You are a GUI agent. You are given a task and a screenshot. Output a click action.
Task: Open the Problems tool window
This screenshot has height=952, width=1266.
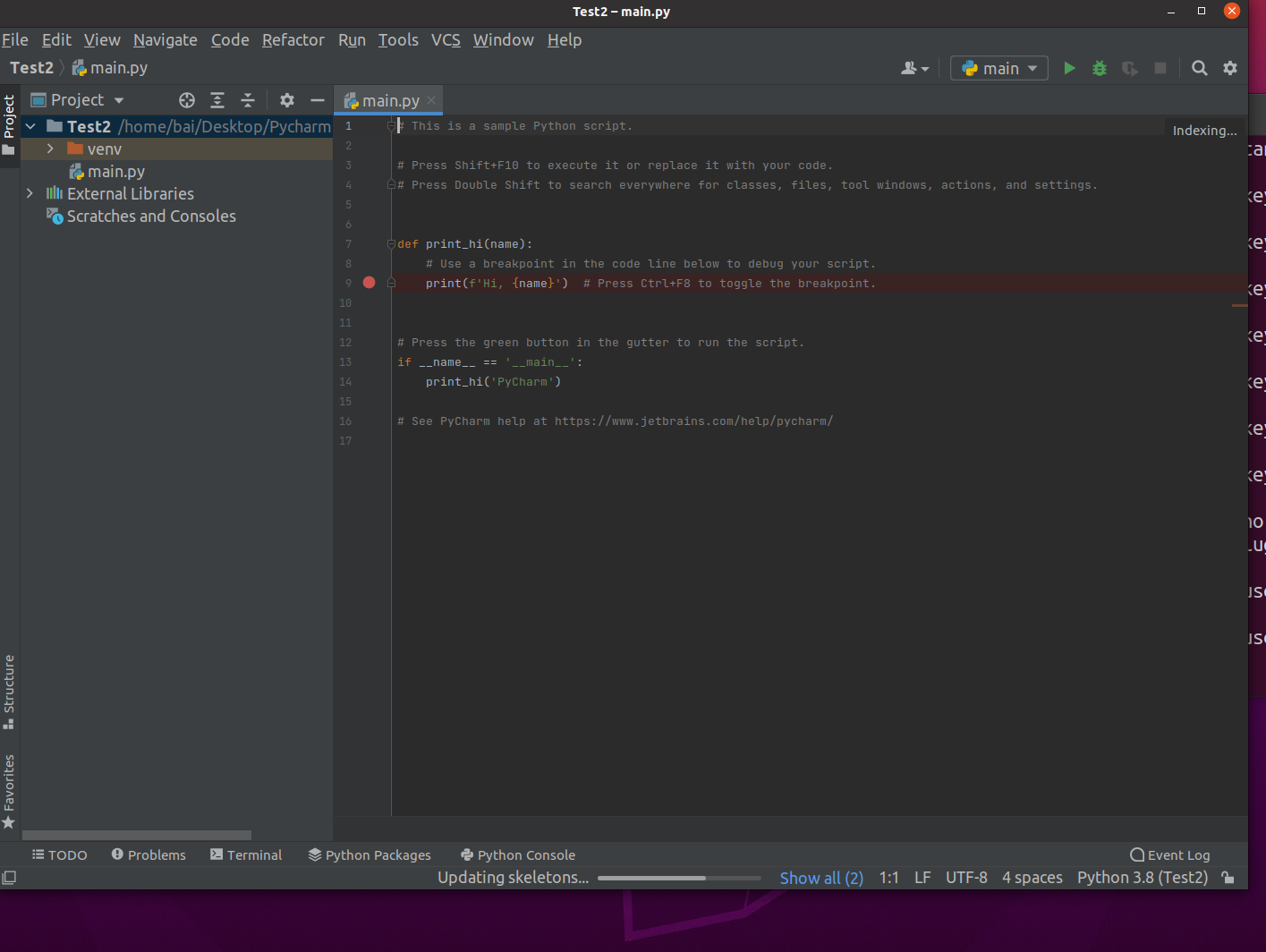tap(149, 855)
